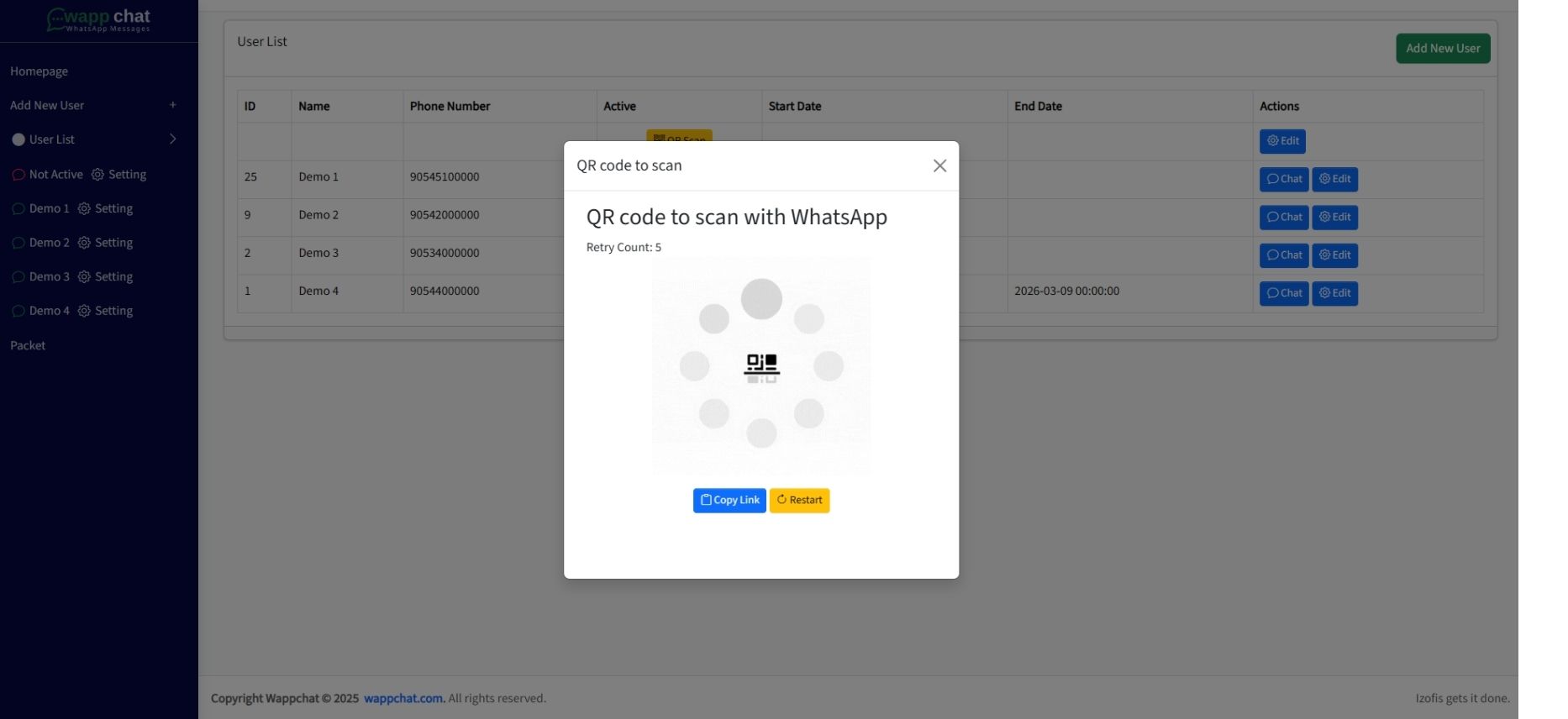Click the QR code to scan header

(629, 165)
